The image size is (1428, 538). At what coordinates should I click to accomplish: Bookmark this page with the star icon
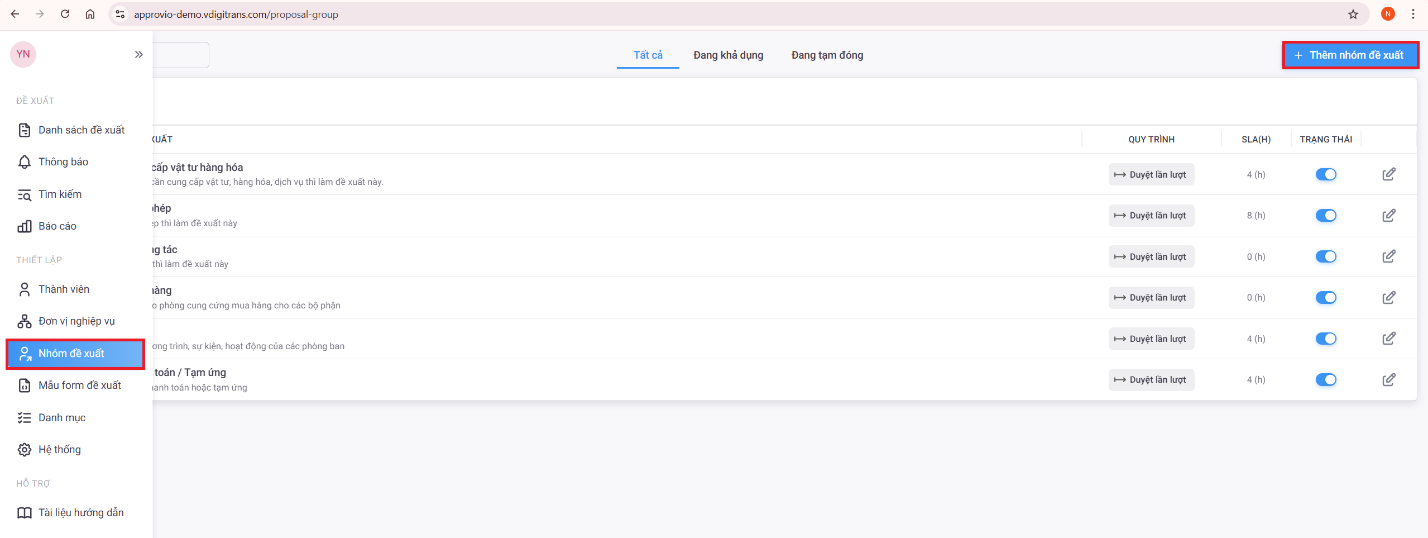(1353, 14)
